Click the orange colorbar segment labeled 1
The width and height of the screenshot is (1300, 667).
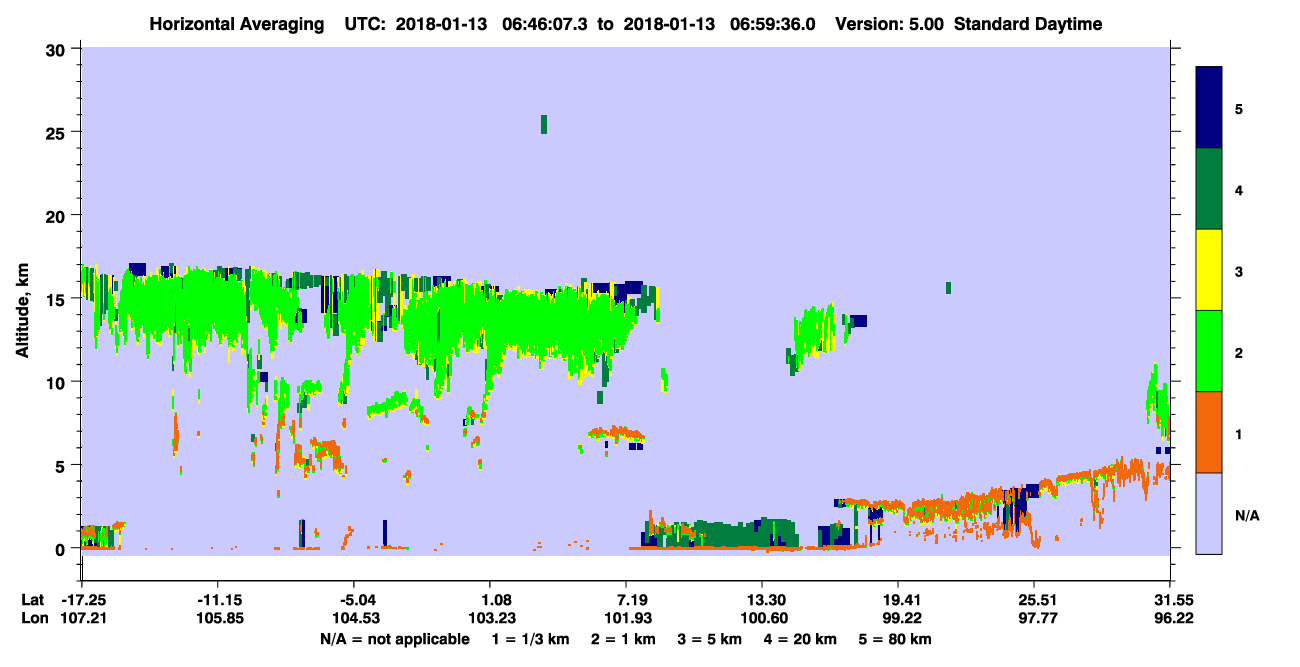coord(1209,432)
